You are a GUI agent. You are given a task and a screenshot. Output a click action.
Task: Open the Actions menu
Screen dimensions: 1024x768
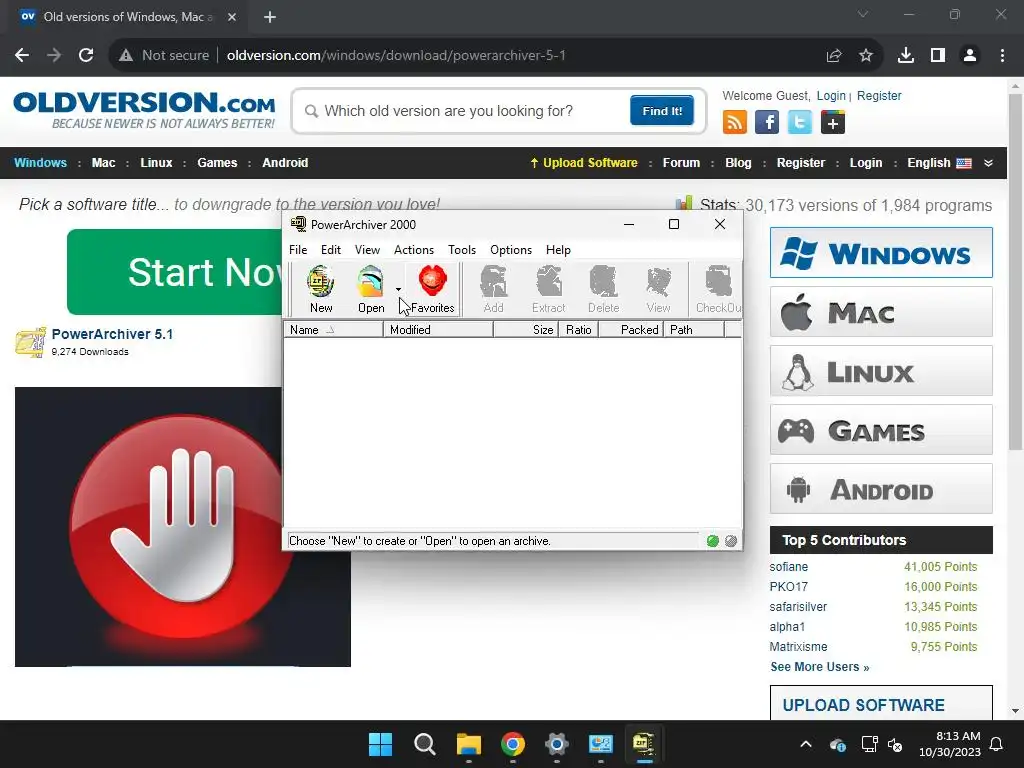click(413, 249)
